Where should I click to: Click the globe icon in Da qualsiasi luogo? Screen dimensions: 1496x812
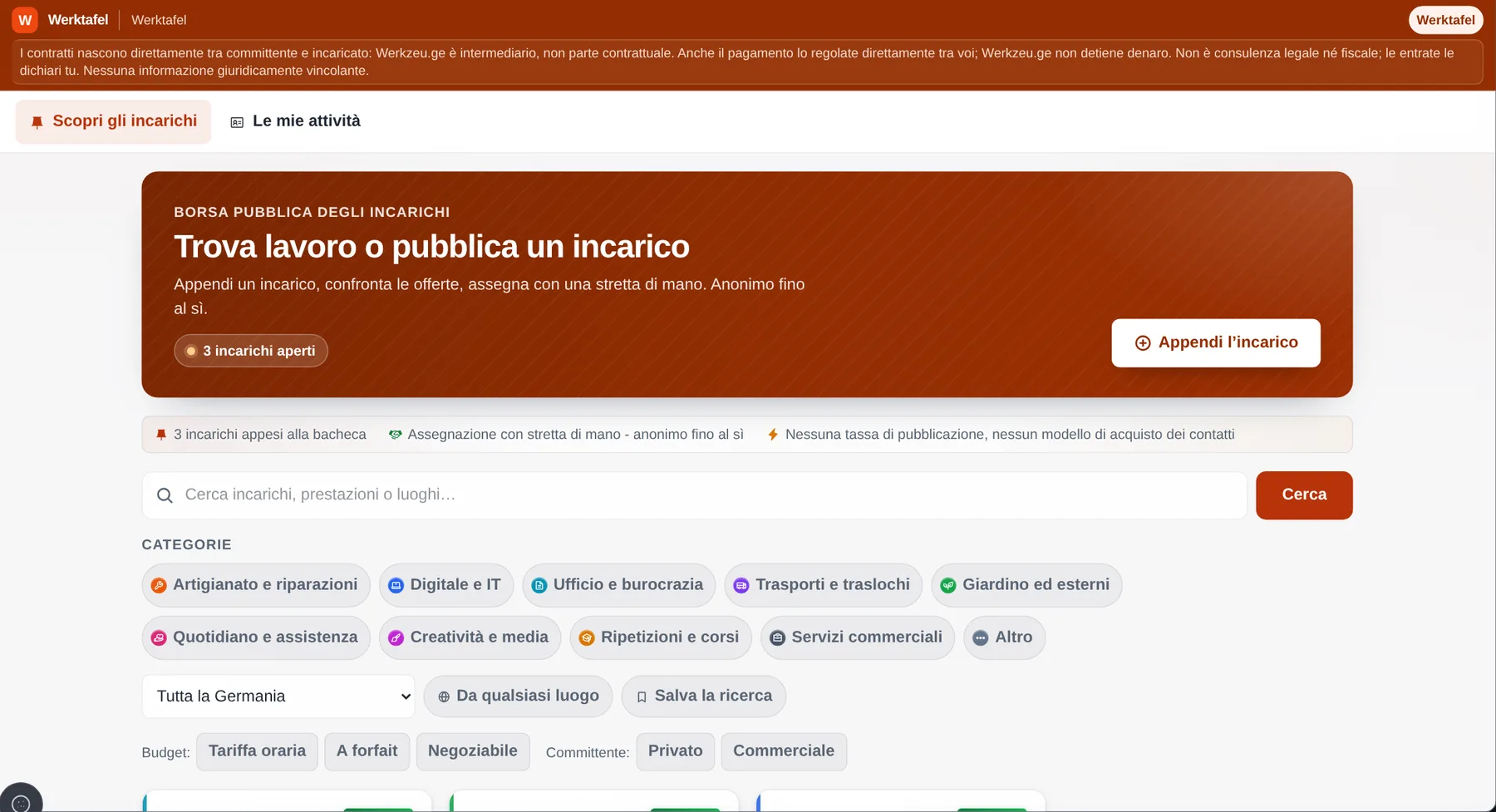444,697
